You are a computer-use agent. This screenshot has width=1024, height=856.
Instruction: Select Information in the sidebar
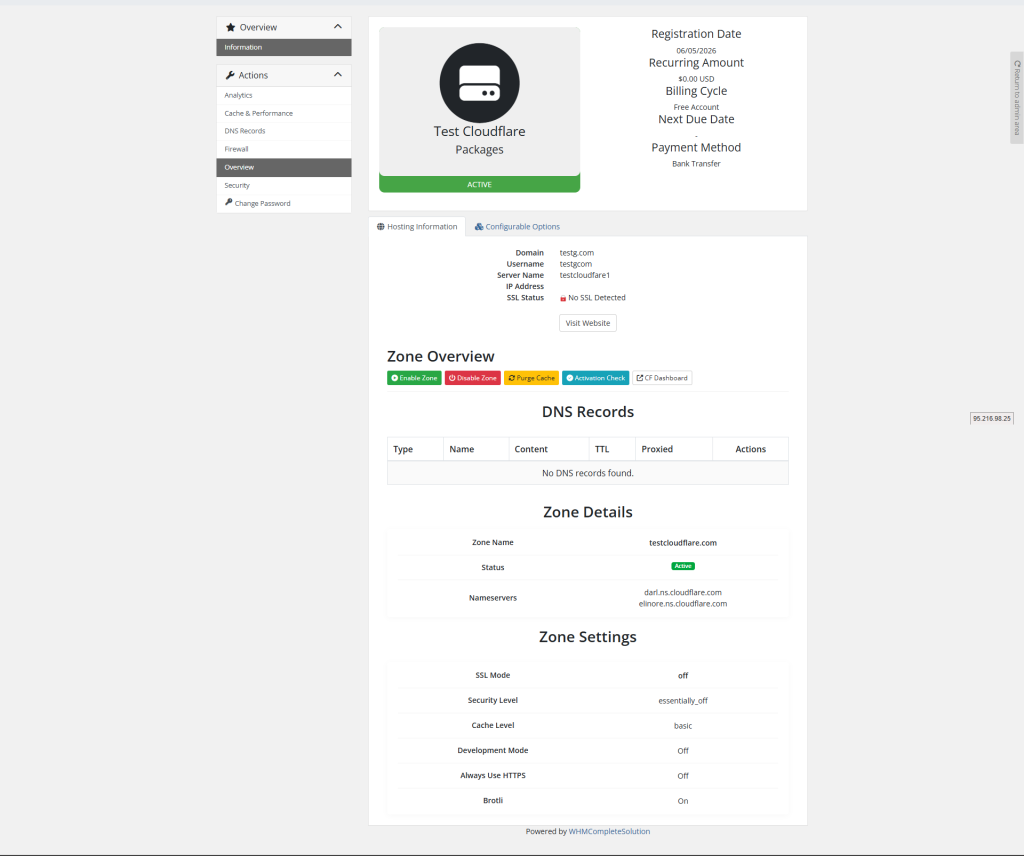tap(283, 47)
